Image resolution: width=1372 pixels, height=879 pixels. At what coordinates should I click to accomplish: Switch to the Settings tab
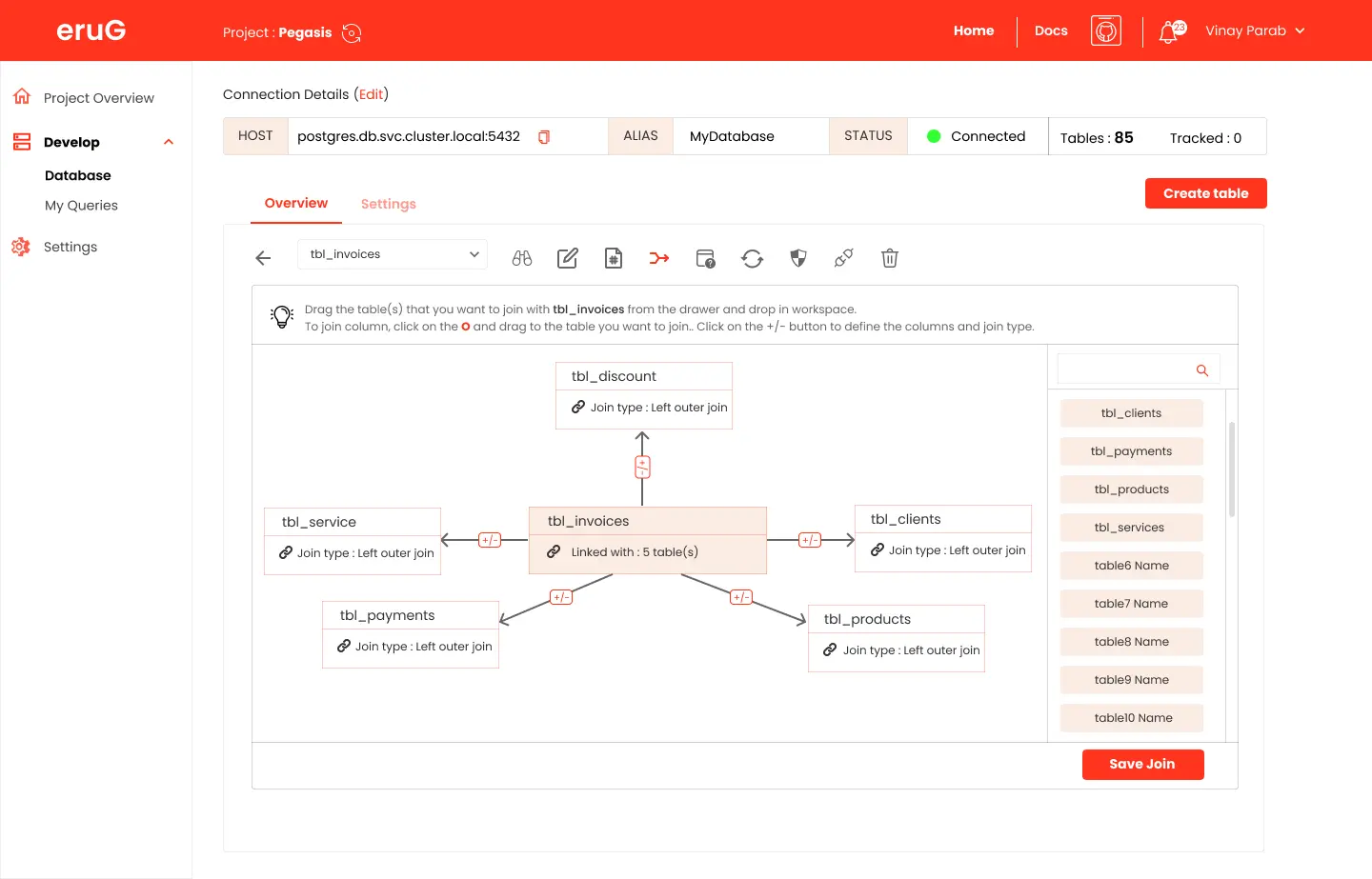click(388, 204)
